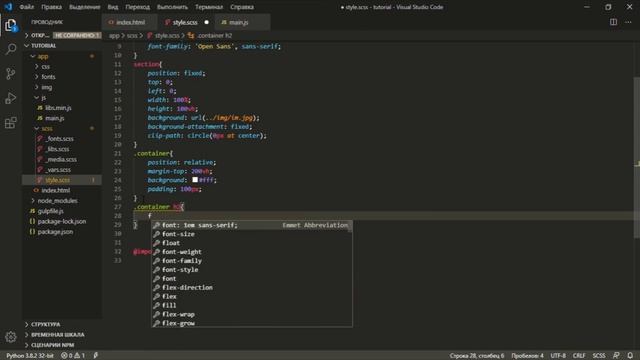Select float autocomplete suggestion
The image size is (640, 360).
point(252,243)
